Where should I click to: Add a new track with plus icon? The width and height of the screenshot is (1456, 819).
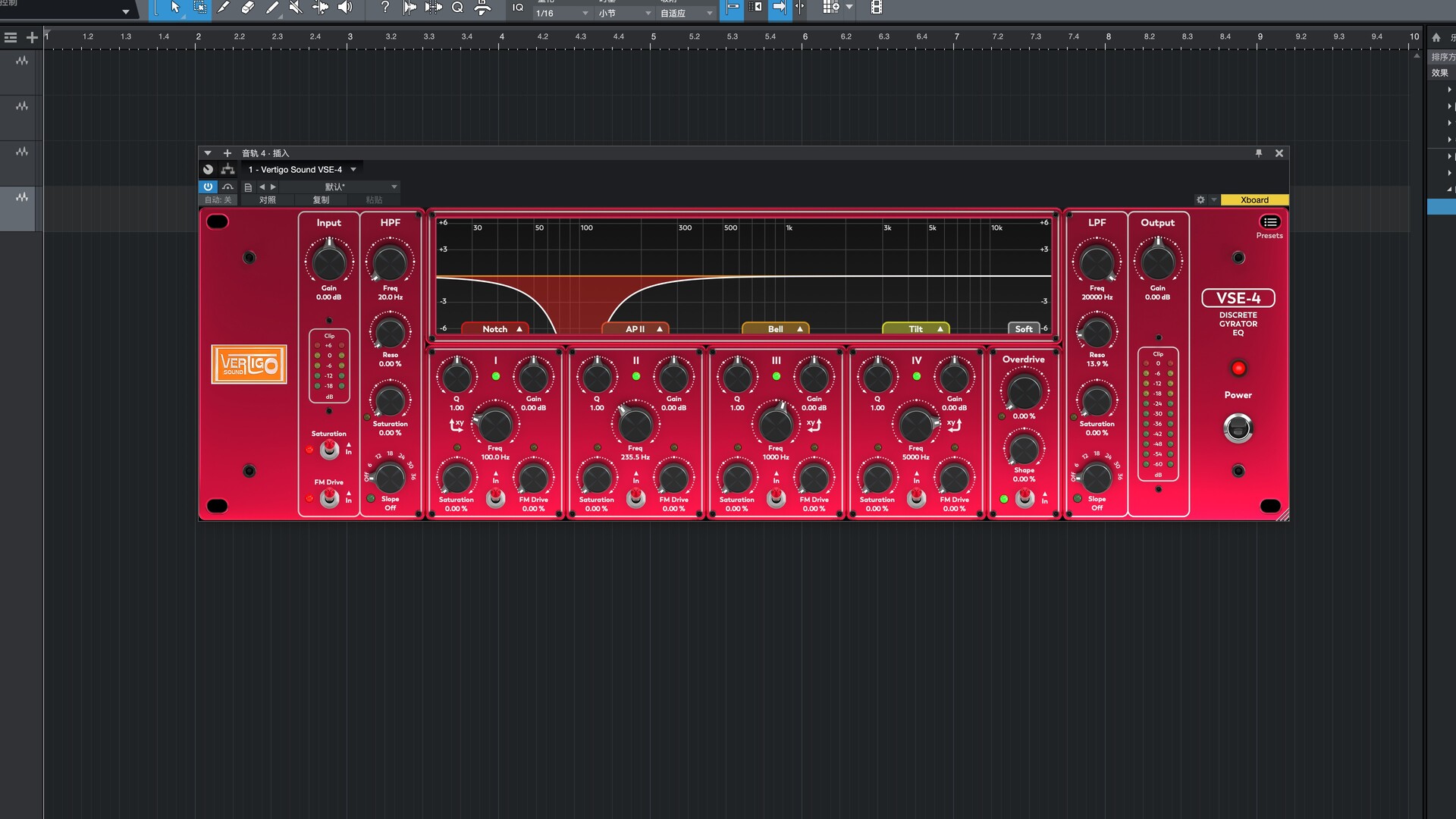[32, 37]
